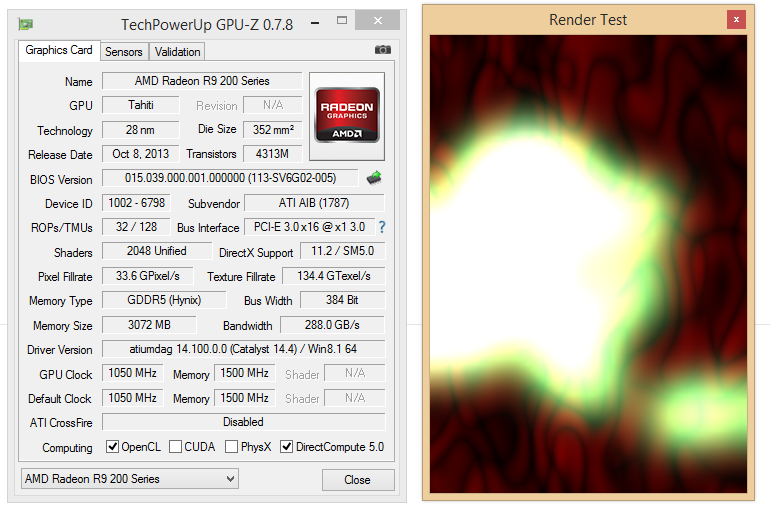770x517 pixels.
Task: Toggle the DirectCompute 5.0 checkbox
Action: tap(286, 447)
